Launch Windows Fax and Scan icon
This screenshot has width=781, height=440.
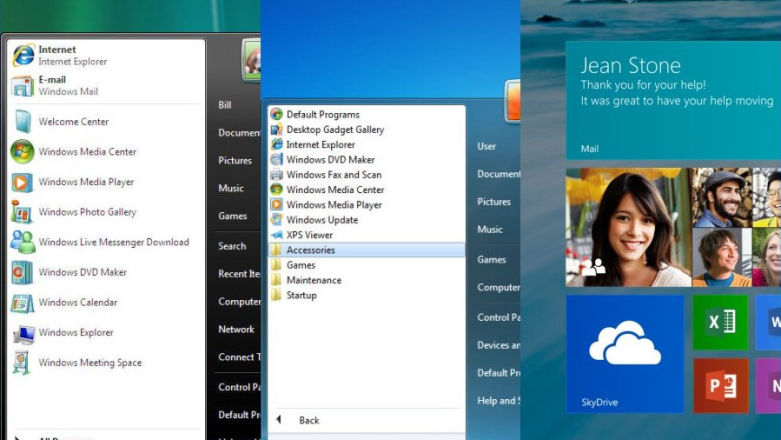tap(276, 175)
